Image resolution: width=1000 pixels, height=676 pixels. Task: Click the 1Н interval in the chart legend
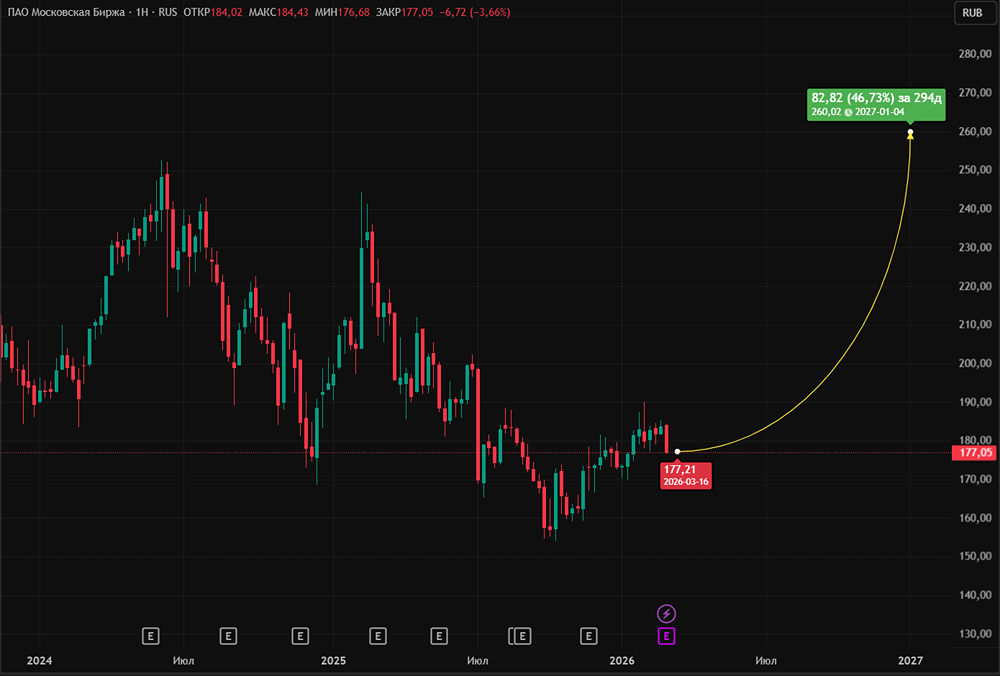(x=142, y=12)
